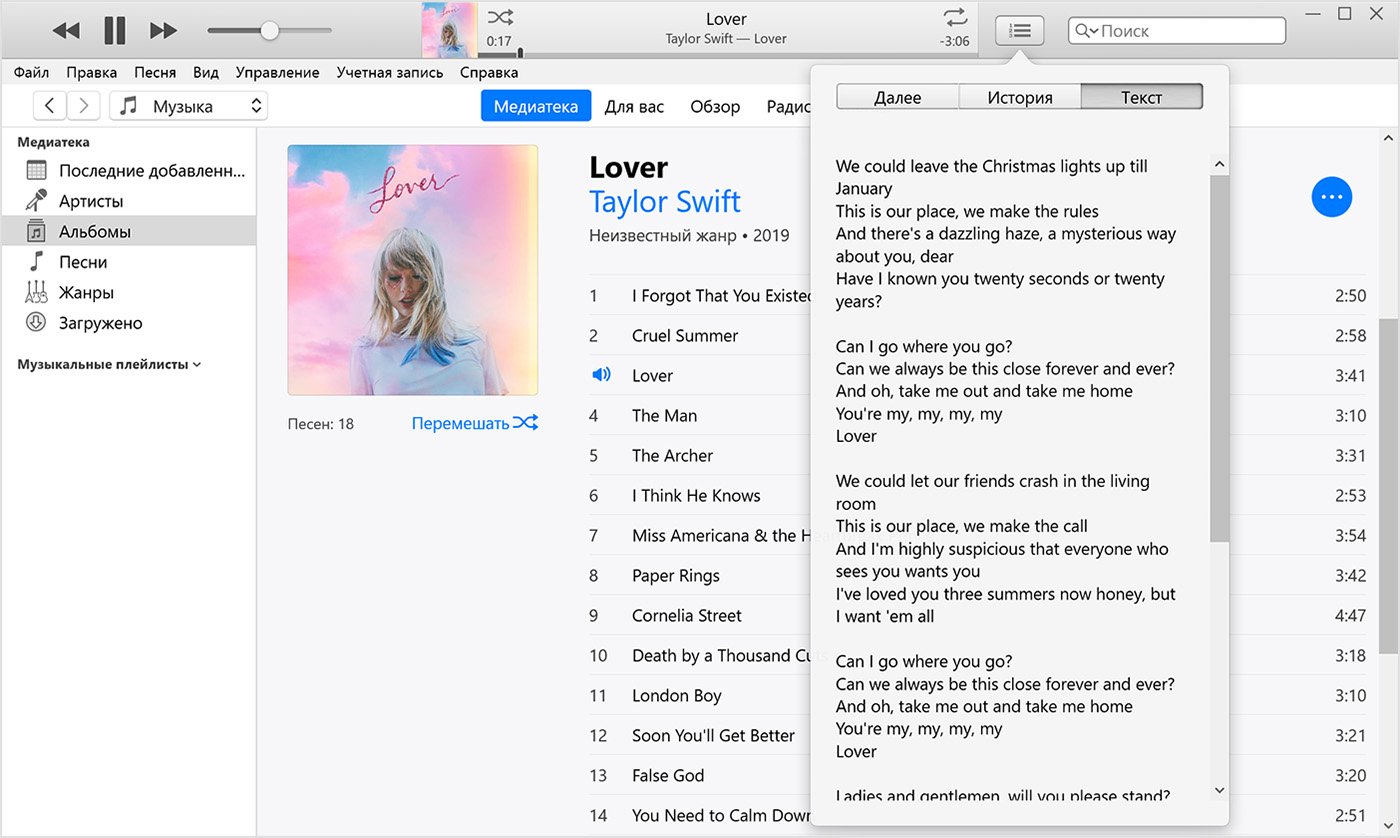The image size is (1400, 838).
Task: Click the lyrics scrollbar down arrow
Action: (1219, 790)
